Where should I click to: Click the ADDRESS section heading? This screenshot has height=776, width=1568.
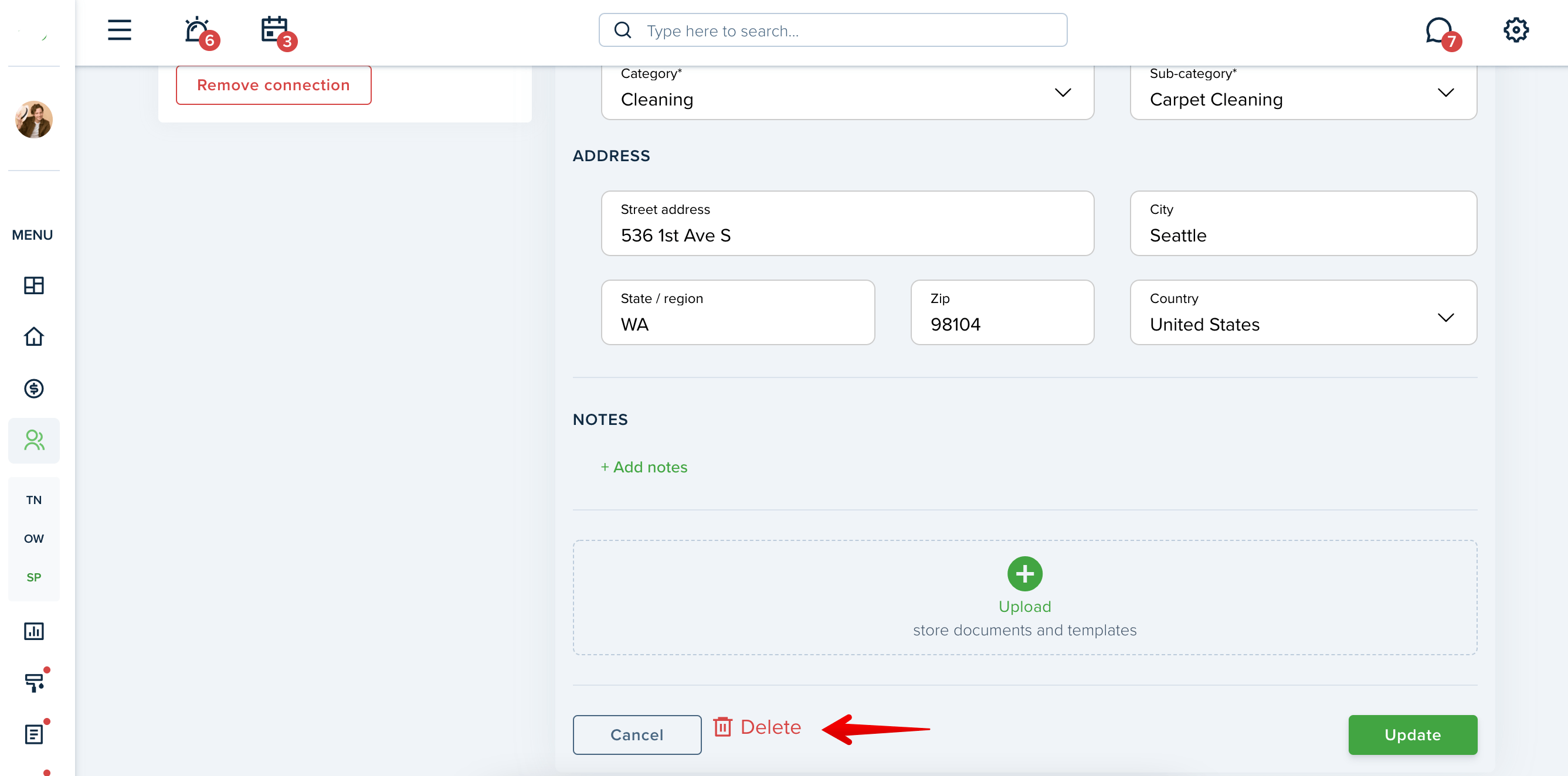[x=611, y=156]
